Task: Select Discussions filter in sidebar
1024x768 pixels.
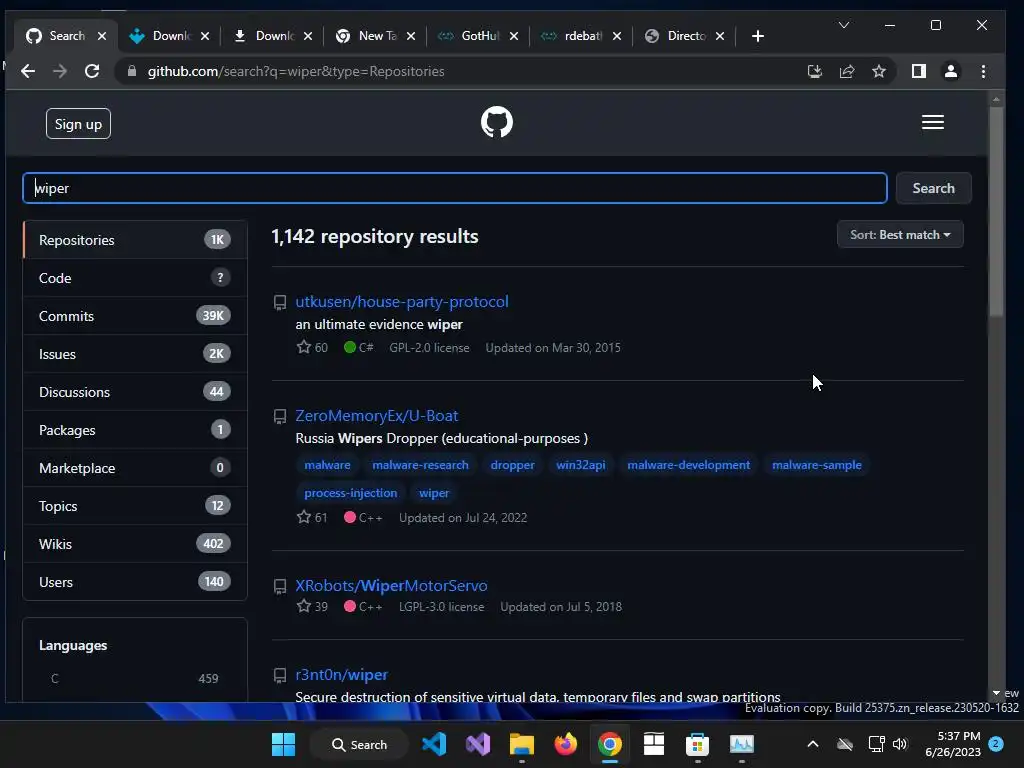Action: click(x=135, y=392)
